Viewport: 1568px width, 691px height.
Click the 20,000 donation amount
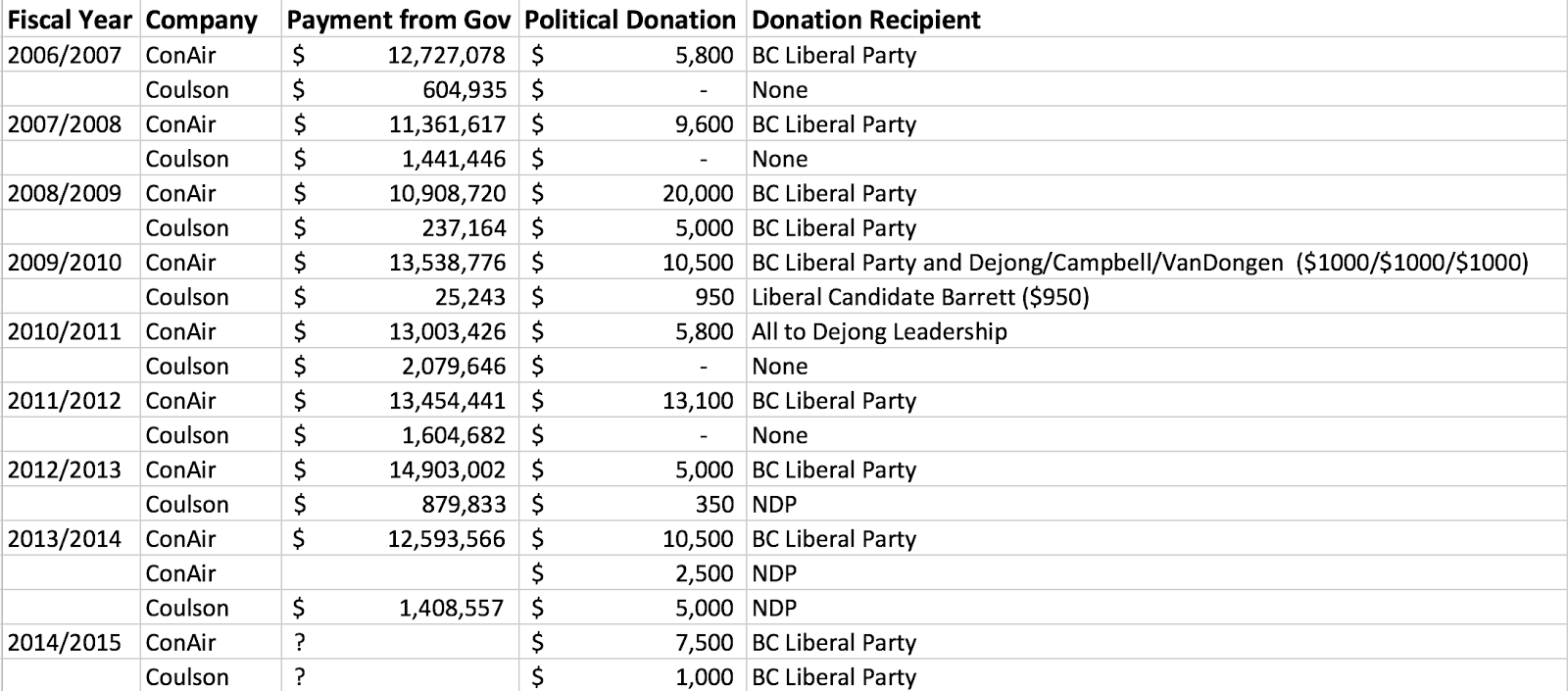(x=698, y=193)
